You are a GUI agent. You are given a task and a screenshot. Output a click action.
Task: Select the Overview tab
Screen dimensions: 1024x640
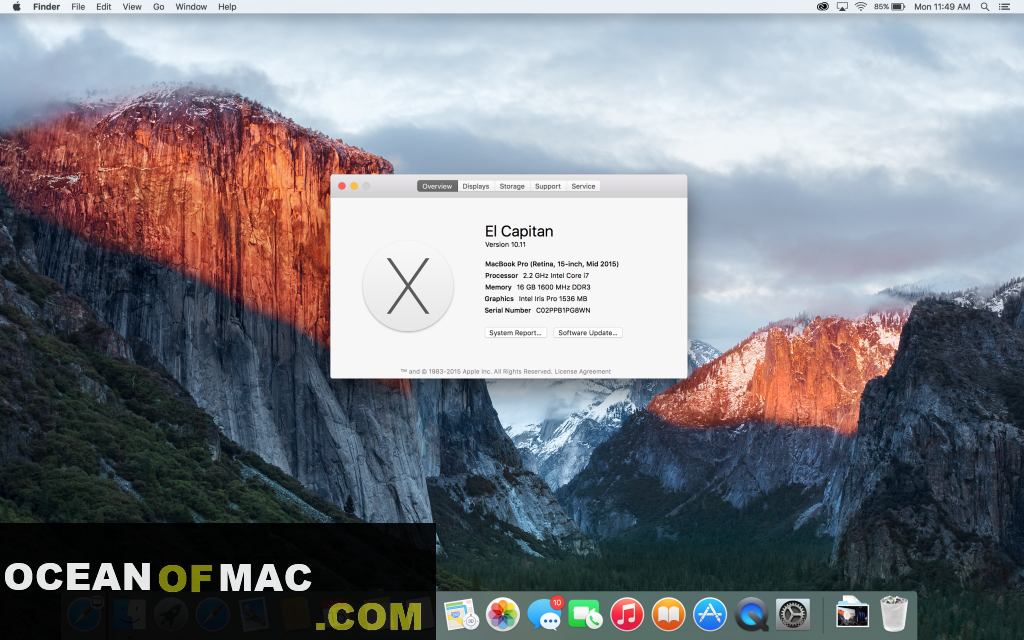click(437, 186)
